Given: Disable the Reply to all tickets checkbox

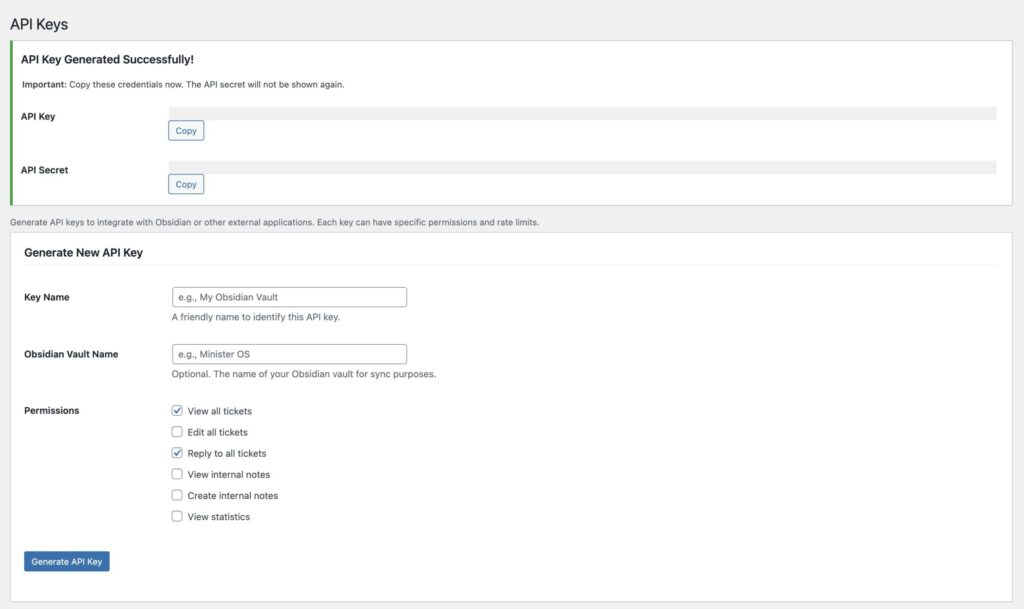Looking at the screenshot, I should pos(177,453).
